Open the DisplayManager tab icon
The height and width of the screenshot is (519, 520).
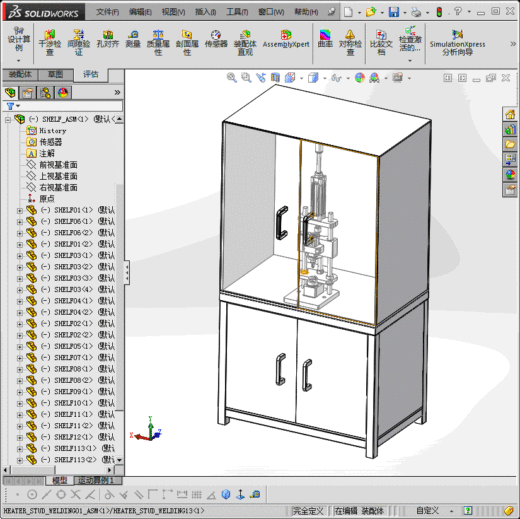tap(63, 92)
